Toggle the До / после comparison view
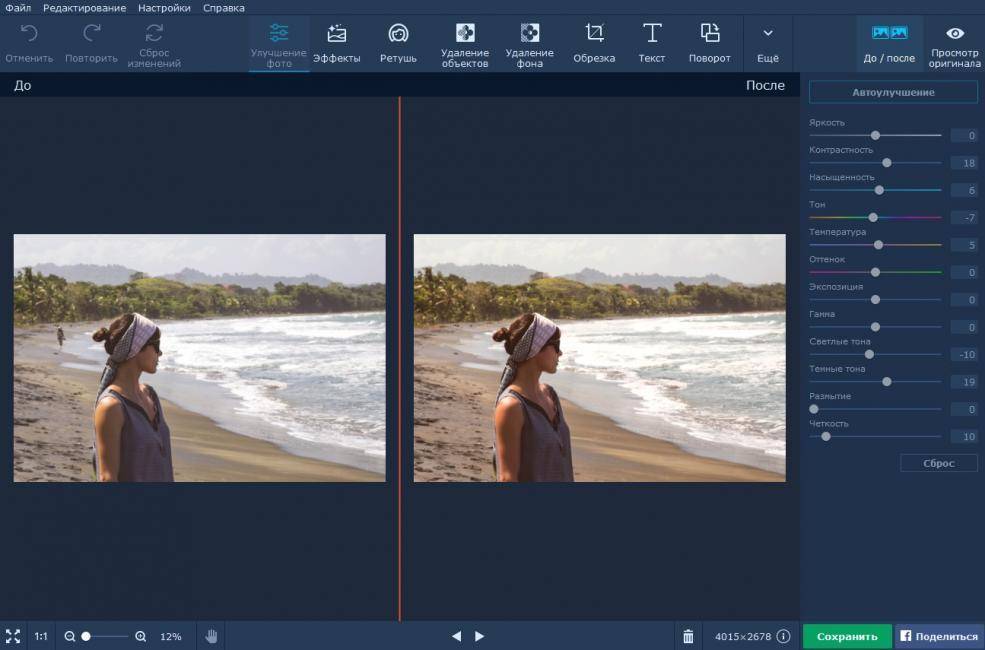This screenshot has width=985, height=650. click(889, 44)
